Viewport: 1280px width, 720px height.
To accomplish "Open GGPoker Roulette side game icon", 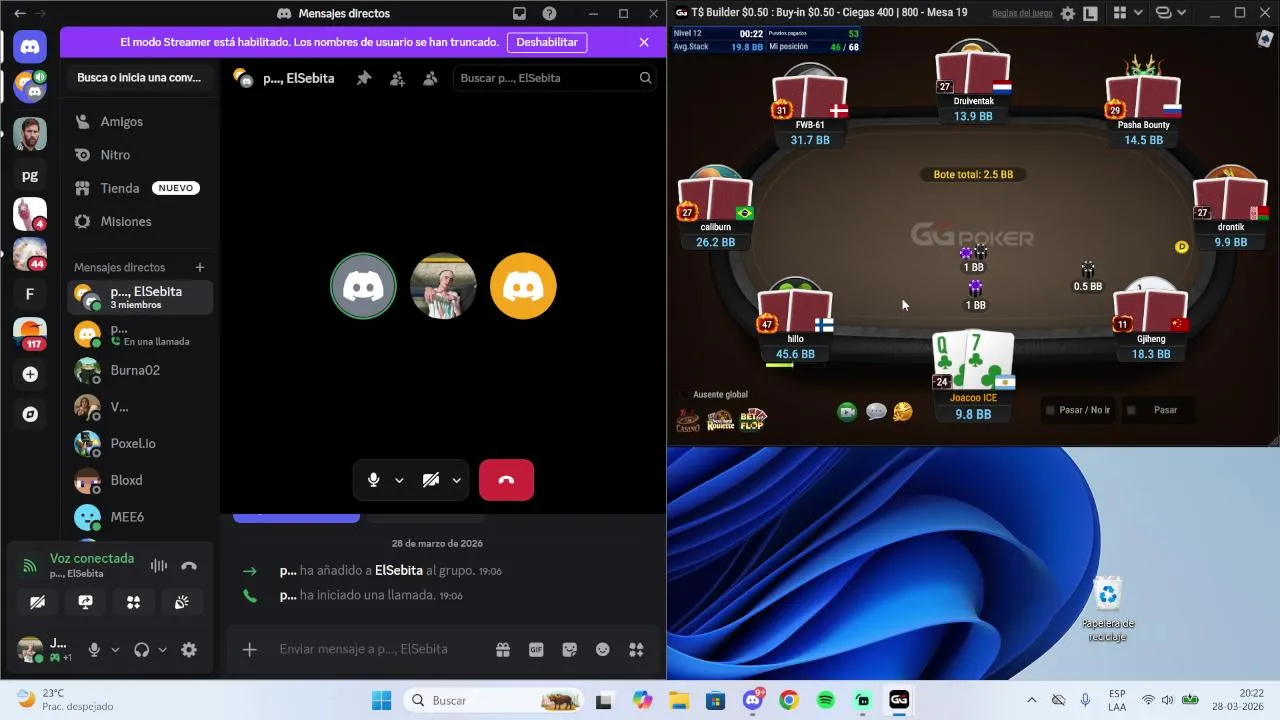I will (x=720, y=420).
